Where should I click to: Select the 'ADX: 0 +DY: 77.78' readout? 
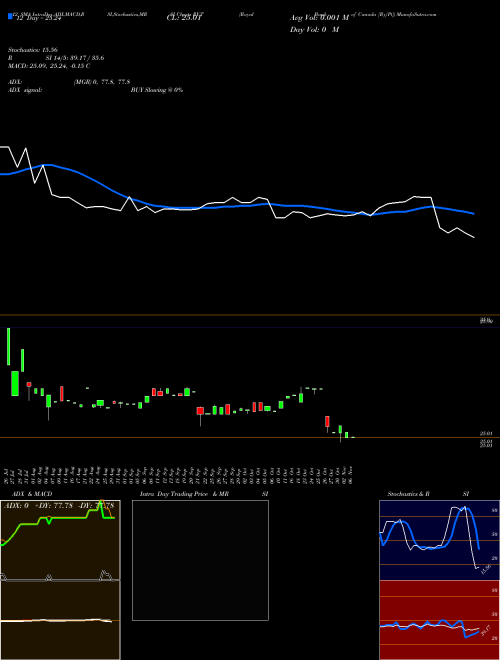click(x=39, y=506)
